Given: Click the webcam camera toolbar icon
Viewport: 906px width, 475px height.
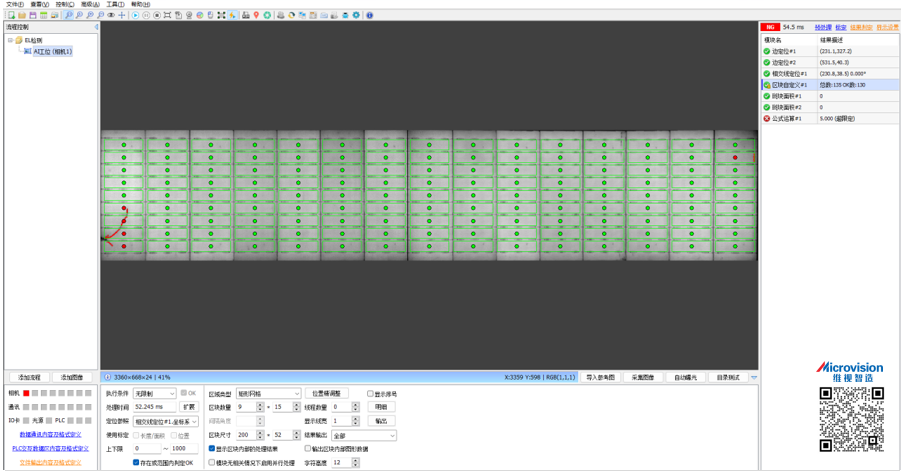Looking at the screenshot, I should click(x=189, y=15).
